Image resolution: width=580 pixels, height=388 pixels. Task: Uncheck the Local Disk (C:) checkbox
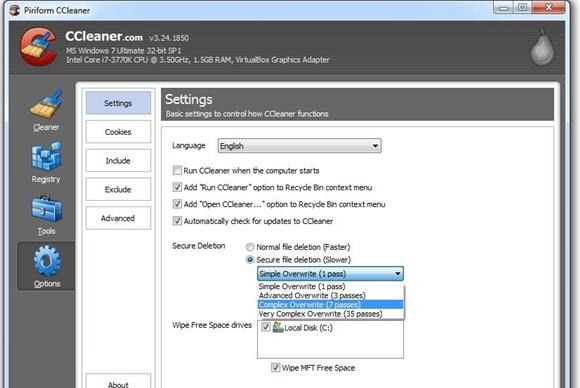[x=266, y=327]
